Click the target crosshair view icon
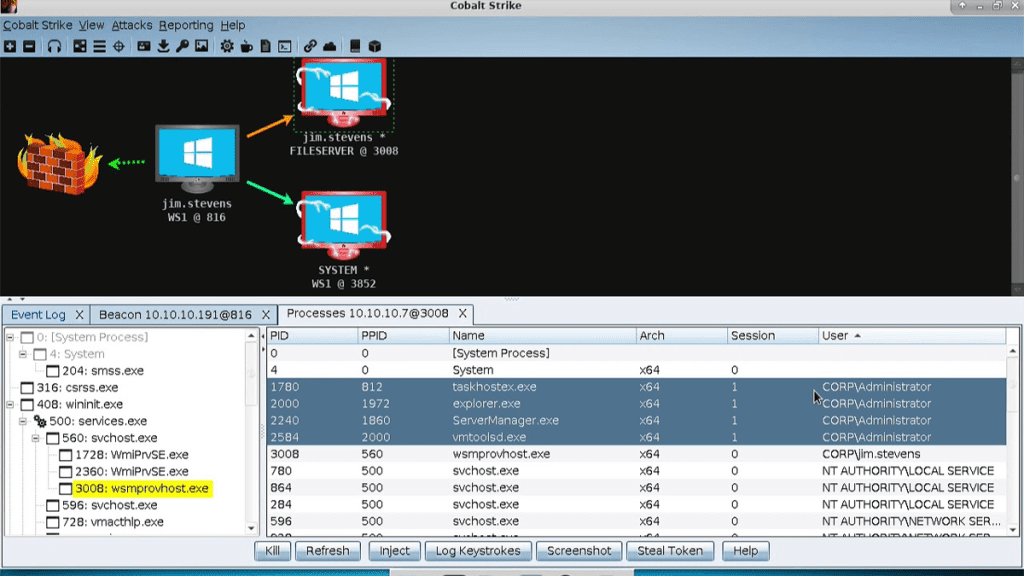This screenshot has height=576, width=1024. [x=118, y=46]
